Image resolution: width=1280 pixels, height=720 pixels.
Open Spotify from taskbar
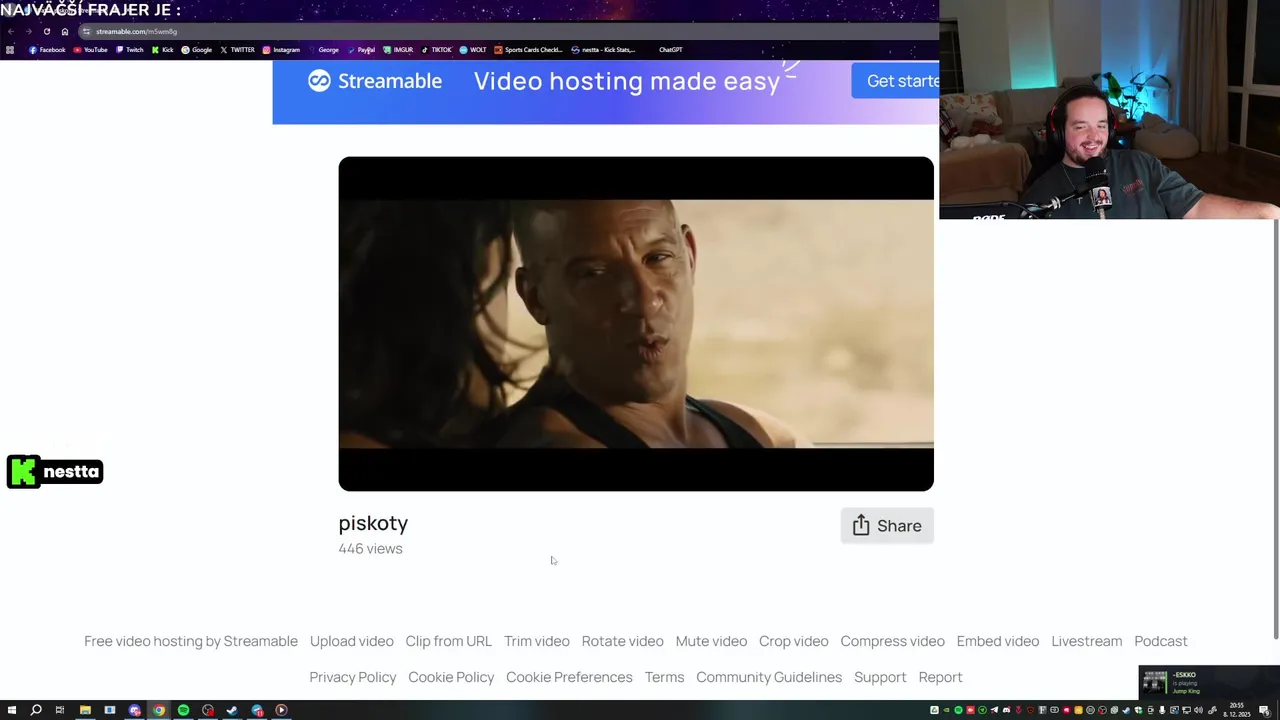pos(183,710)
